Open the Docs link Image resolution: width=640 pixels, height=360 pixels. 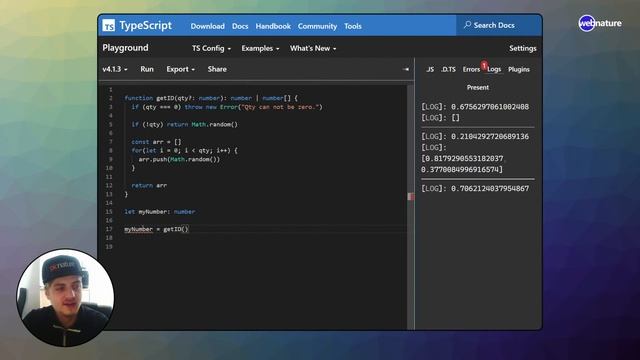coord(240,26)
